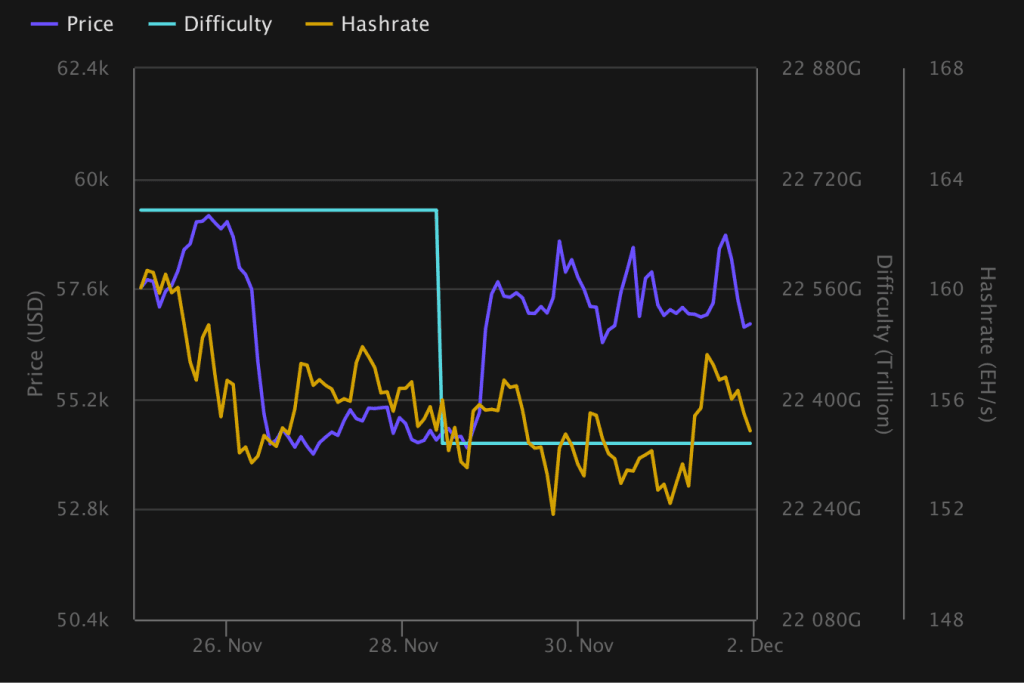Click the cyan difficulty step-down line
The height and width of the screenshot is (683, 1024).
[437, 320]
